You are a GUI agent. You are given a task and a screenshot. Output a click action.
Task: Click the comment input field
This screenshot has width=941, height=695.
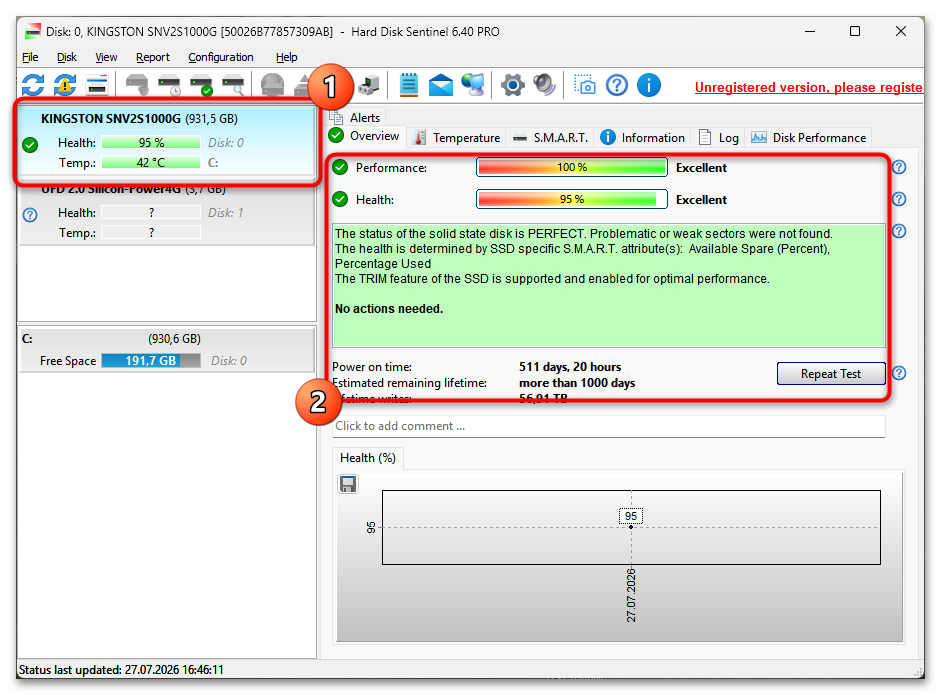point(609,426)
